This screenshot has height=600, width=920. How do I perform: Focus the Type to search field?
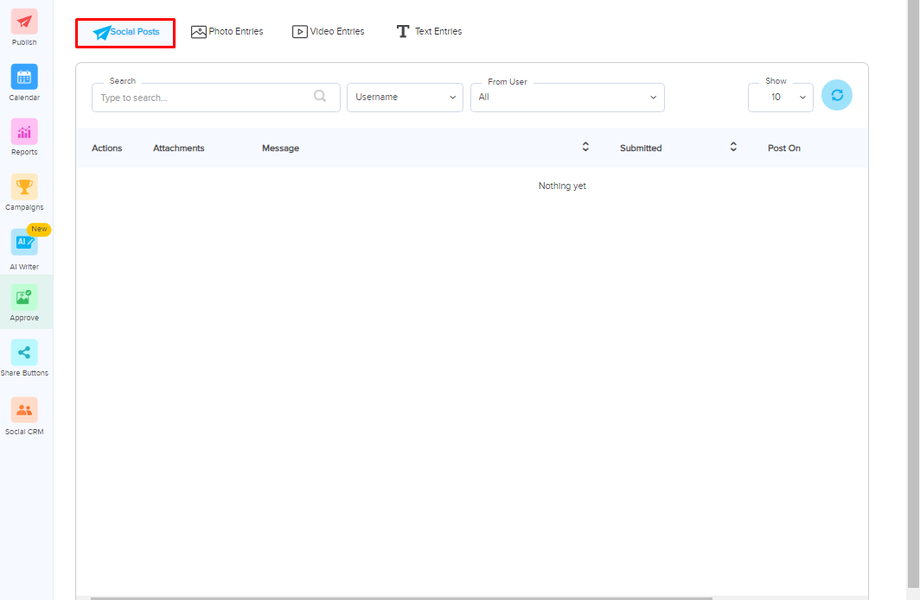pyautogui.click(x=216, y=97)
